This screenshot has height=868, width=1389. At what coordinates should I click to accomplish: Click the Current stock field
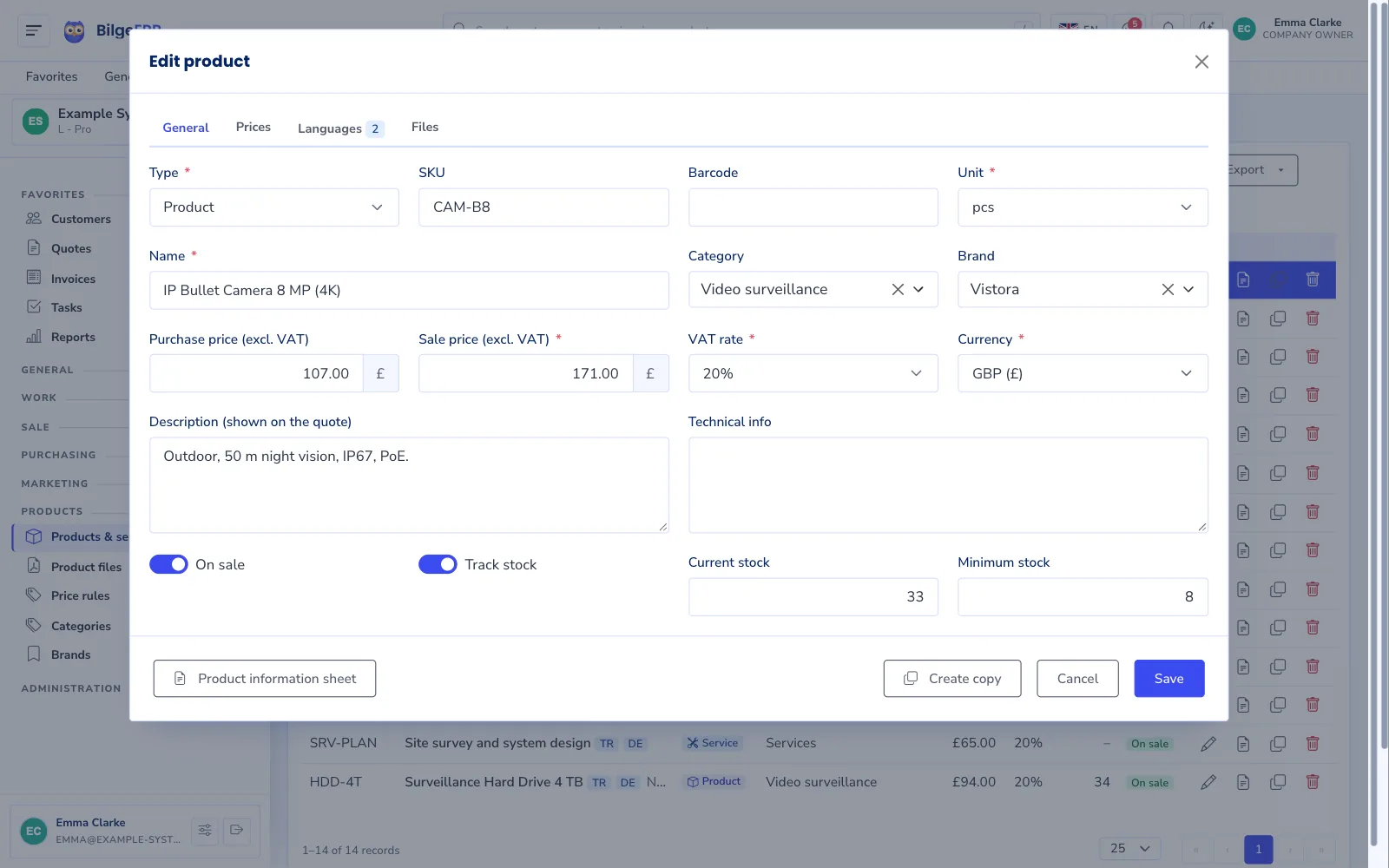[813, 597]
